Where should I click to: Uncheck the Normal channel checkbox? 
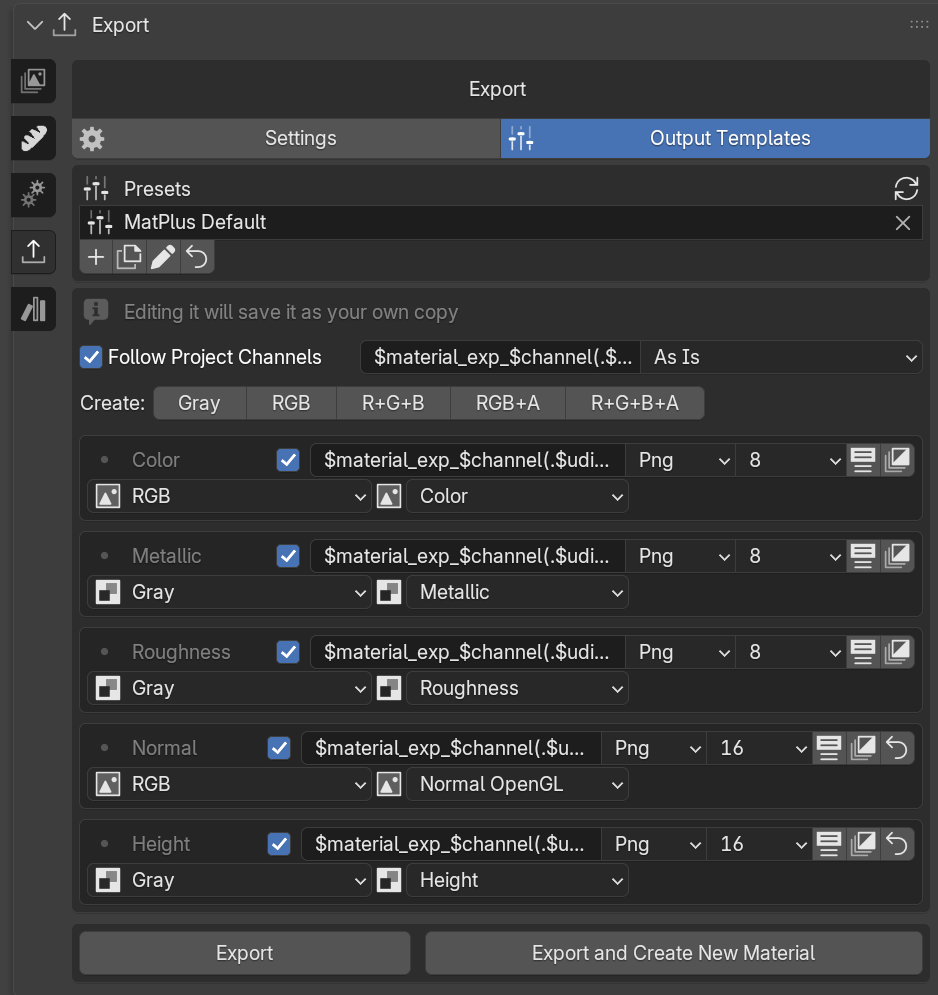(x=279, y=748)
